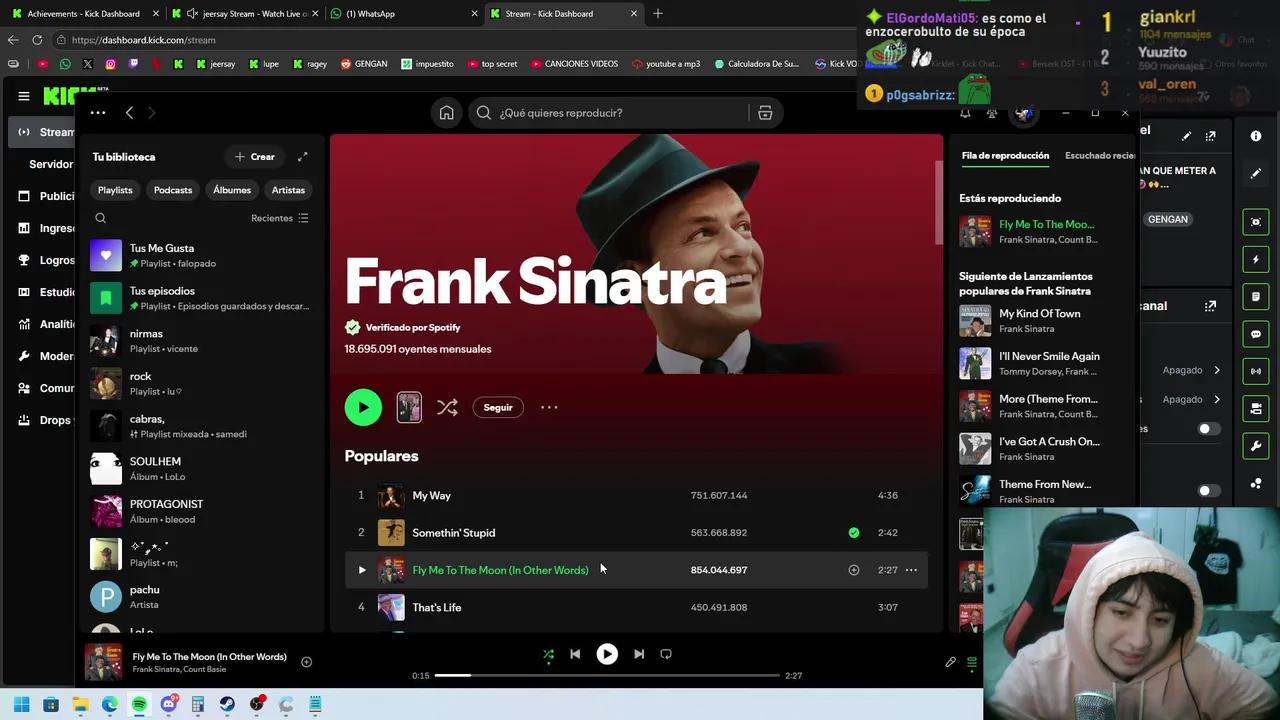
Task: Open the rock playlist by lu
Action: tap(200, 383)
